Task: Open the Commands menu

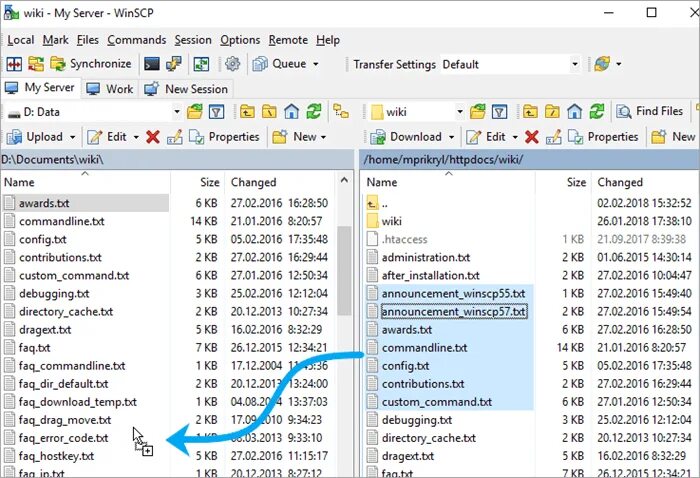Action: point(137,40)
